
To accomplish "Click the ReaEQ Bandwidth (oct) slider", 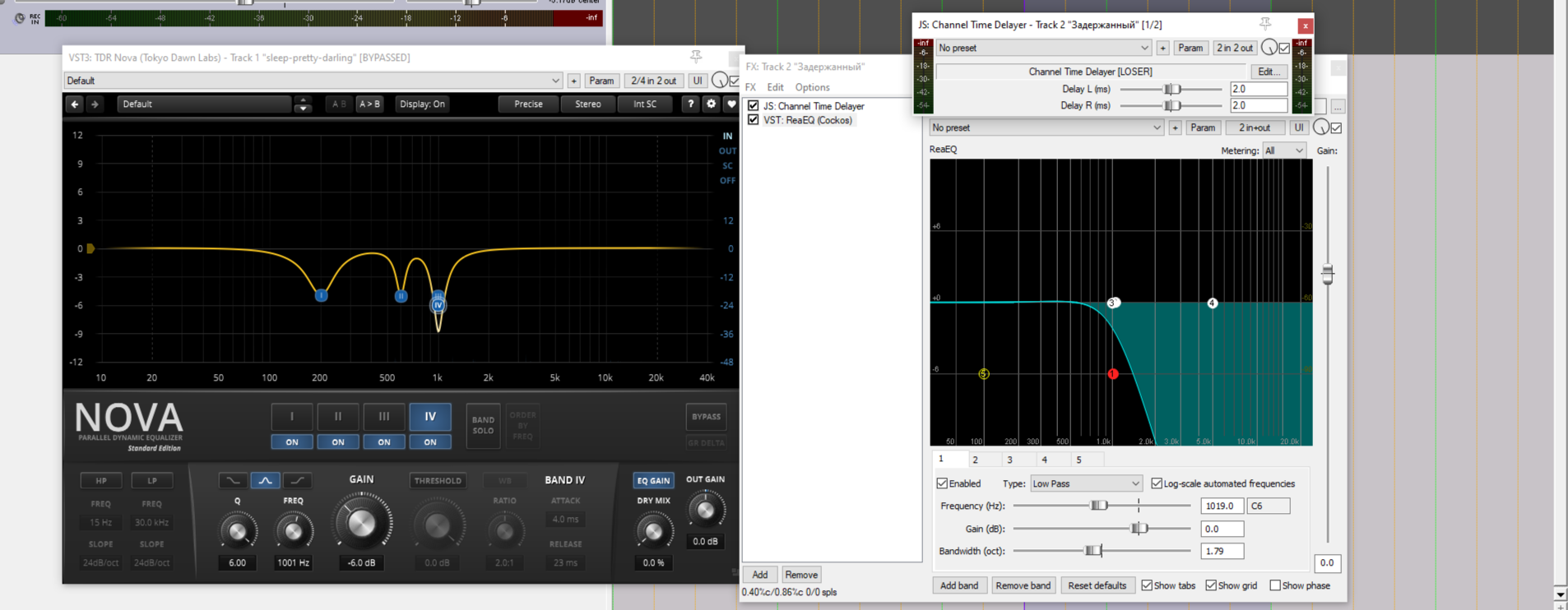I will [x=1102, y=551].
